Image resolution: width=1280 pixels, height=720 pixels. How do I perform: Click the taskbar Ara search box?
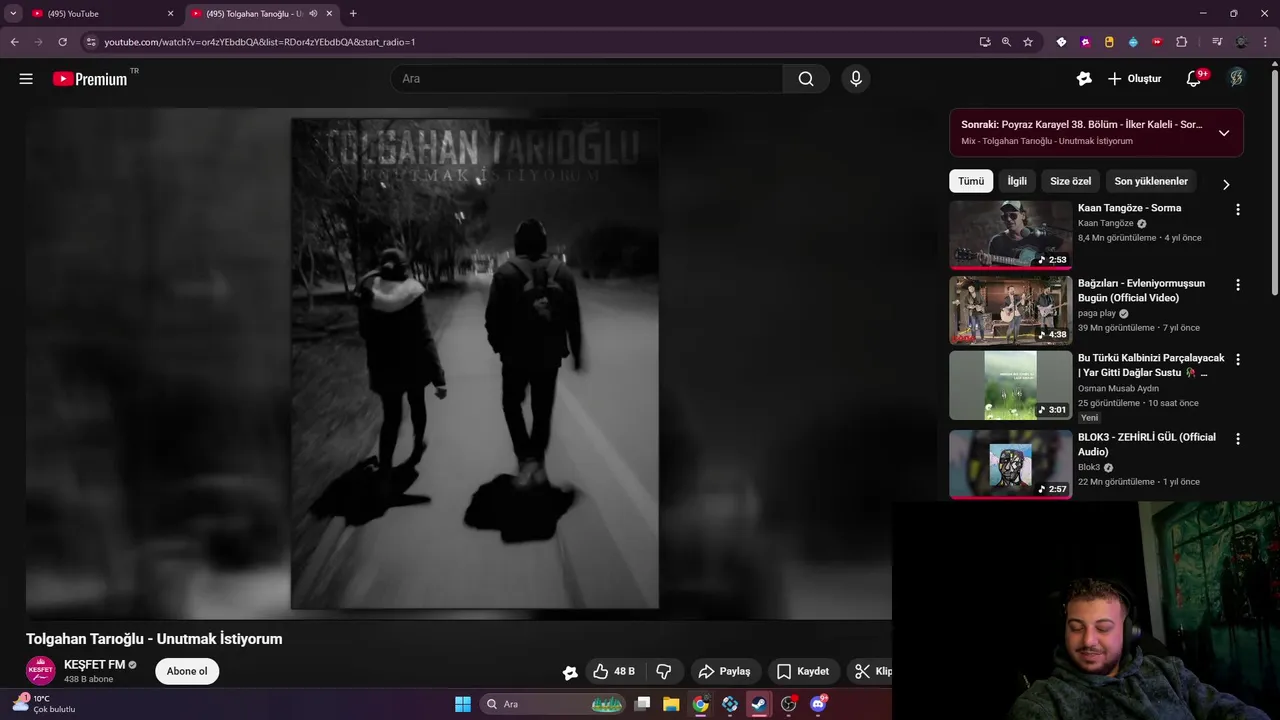pos(553,704)
